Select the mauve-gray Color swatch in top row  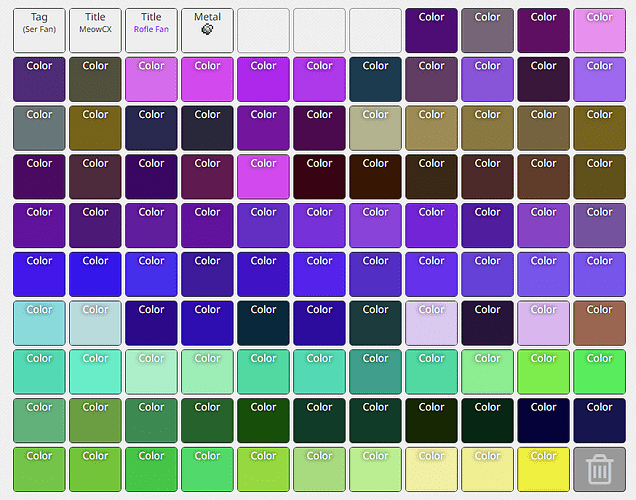pyautogui.click(x=487, y=31)
